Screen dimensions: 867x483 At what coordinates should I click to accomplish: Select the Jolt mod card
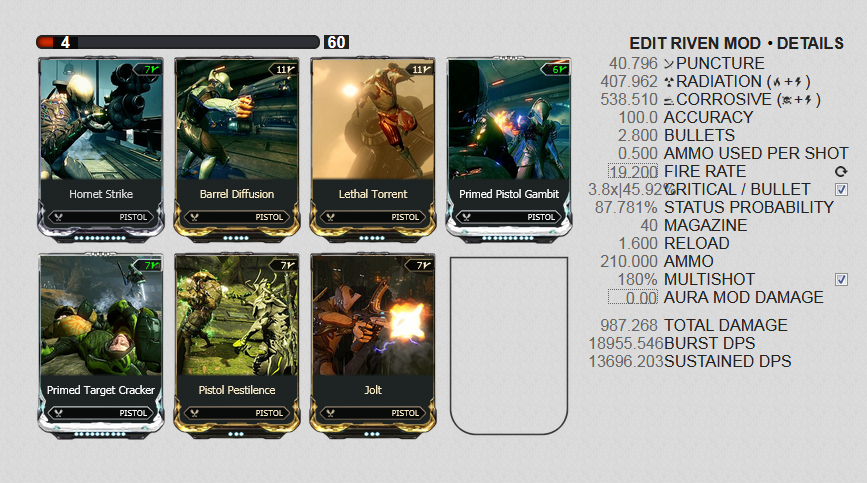pyautogui.click(x=373, y=345)
